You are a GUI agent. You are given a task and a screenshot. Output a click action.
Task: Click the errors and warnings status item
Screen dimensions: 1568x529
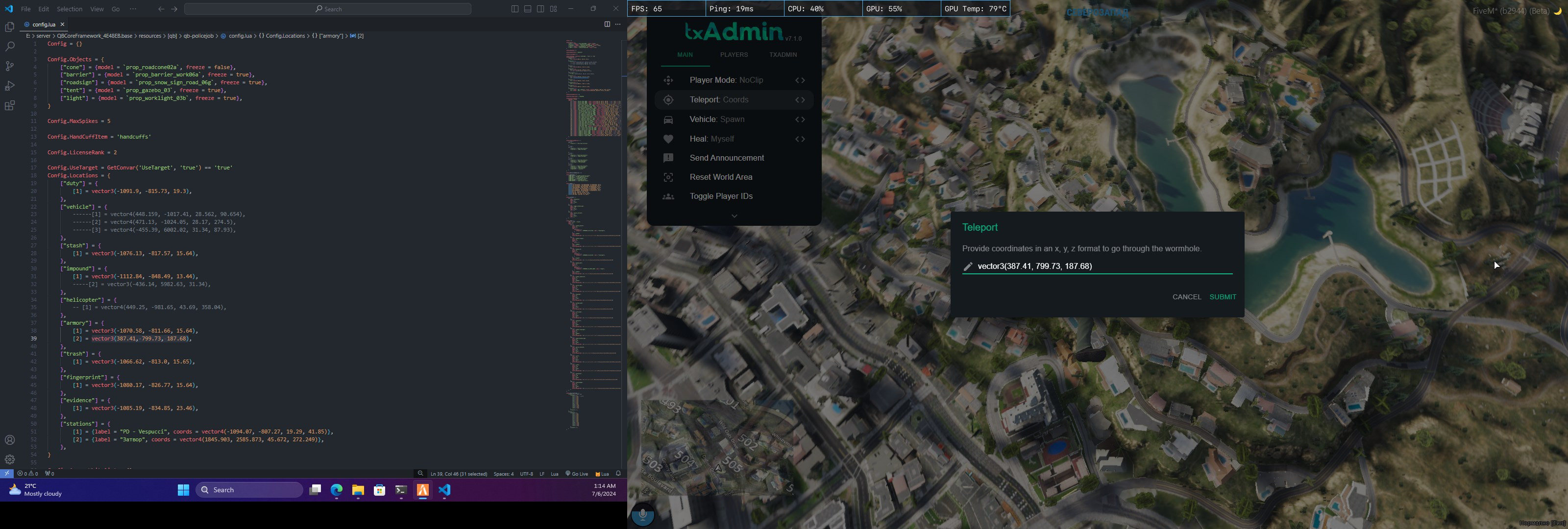click(x=27, y=474)
